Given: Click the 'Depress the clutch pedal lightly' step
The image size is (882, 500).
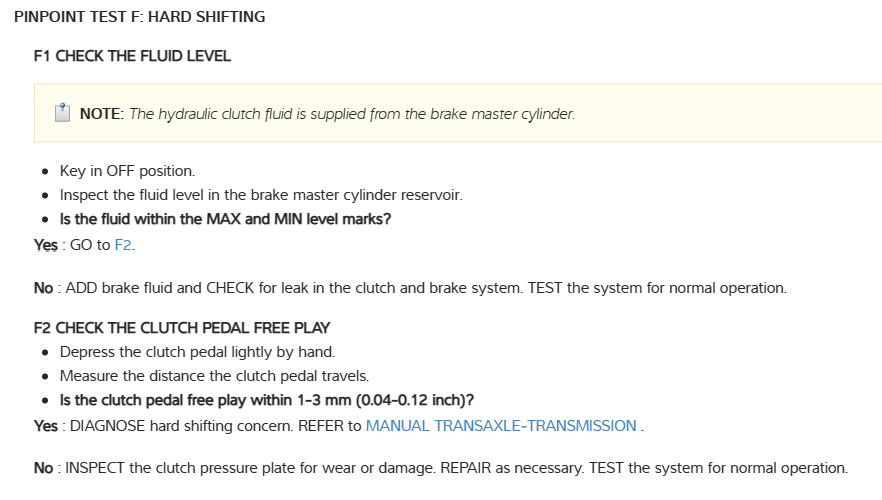Looking at the screenshot, I should coord(197,352).
